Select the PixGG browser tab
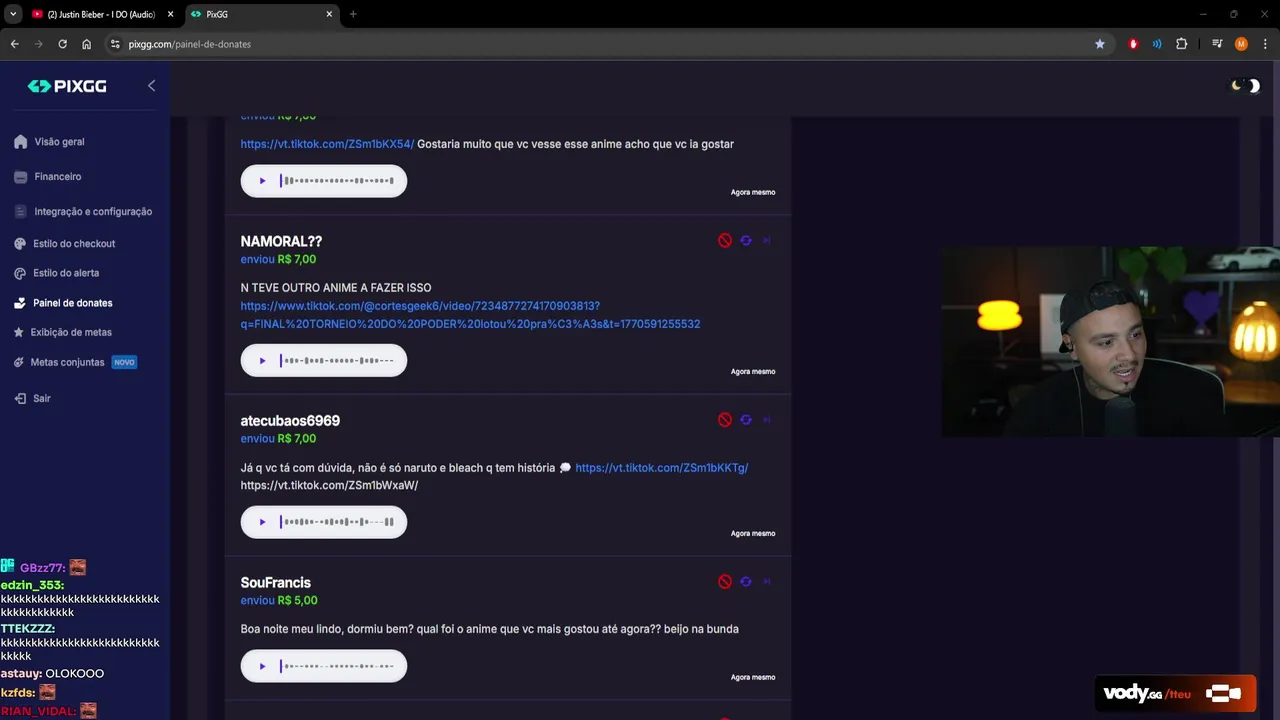The width and height of the screenshot is (1280, 720). [260, 14]
